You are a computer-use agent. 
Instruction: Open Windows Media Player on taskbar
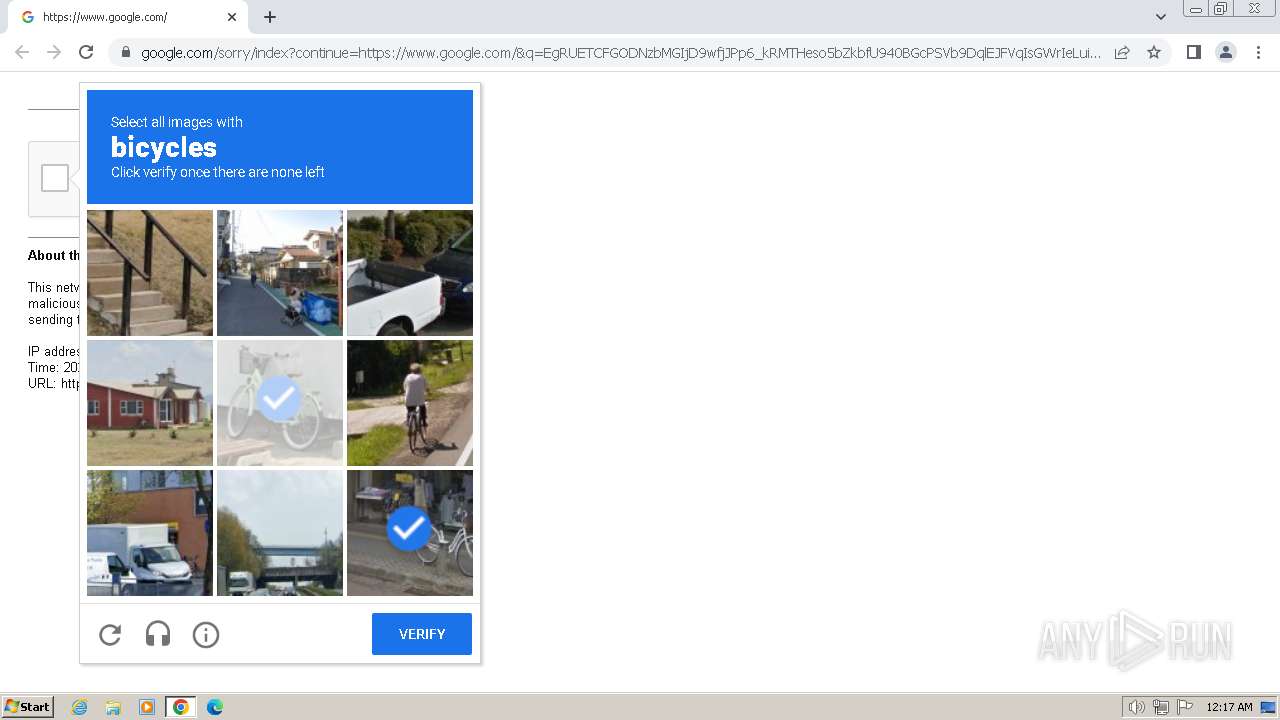click(x=147, y=707)
